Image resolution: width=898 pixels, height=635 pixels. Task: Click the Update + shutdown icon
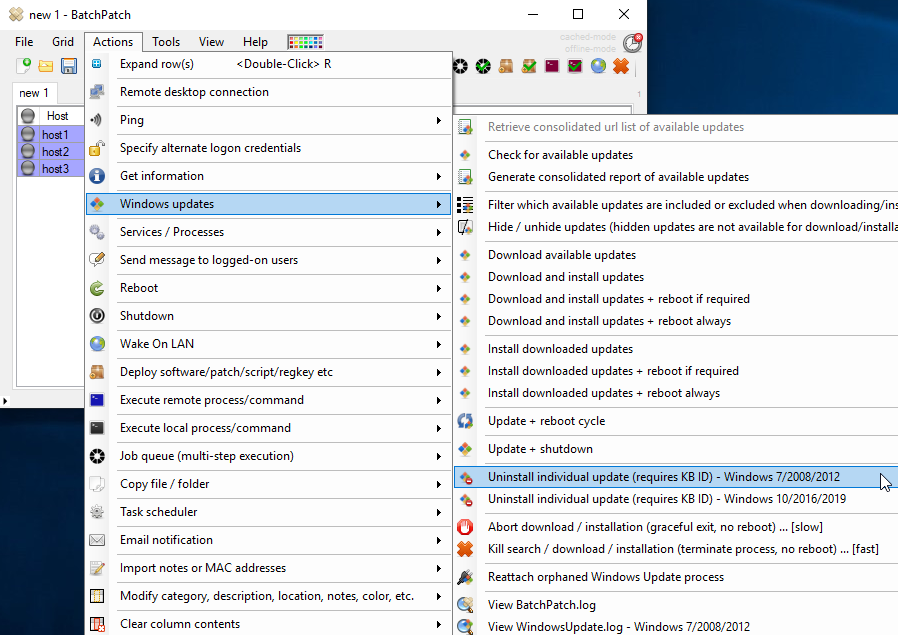click(465, 449)
